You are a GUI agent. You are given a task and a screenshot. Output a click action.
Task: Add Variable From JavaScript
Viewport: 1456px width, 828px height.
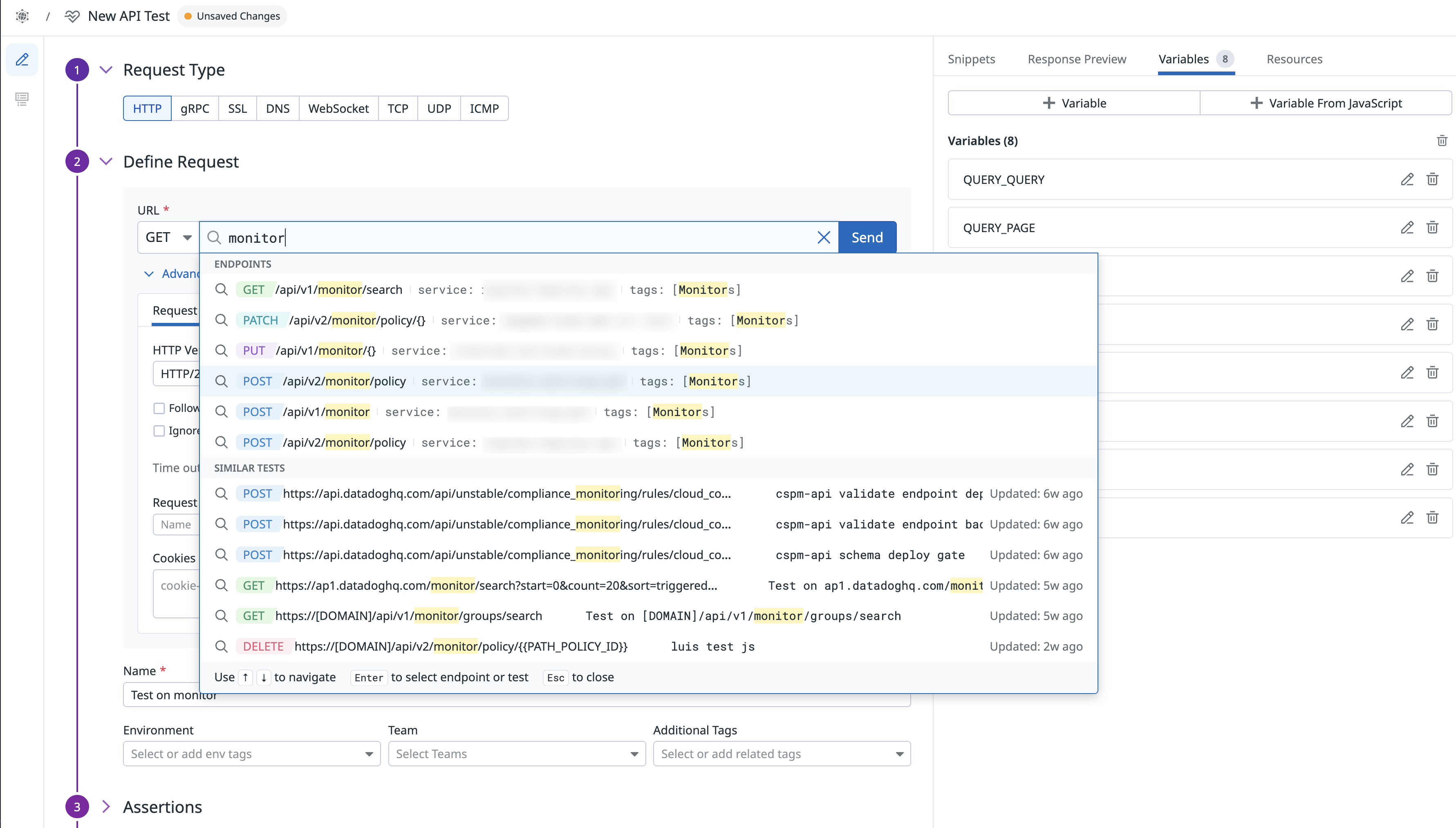[1326, 103]
